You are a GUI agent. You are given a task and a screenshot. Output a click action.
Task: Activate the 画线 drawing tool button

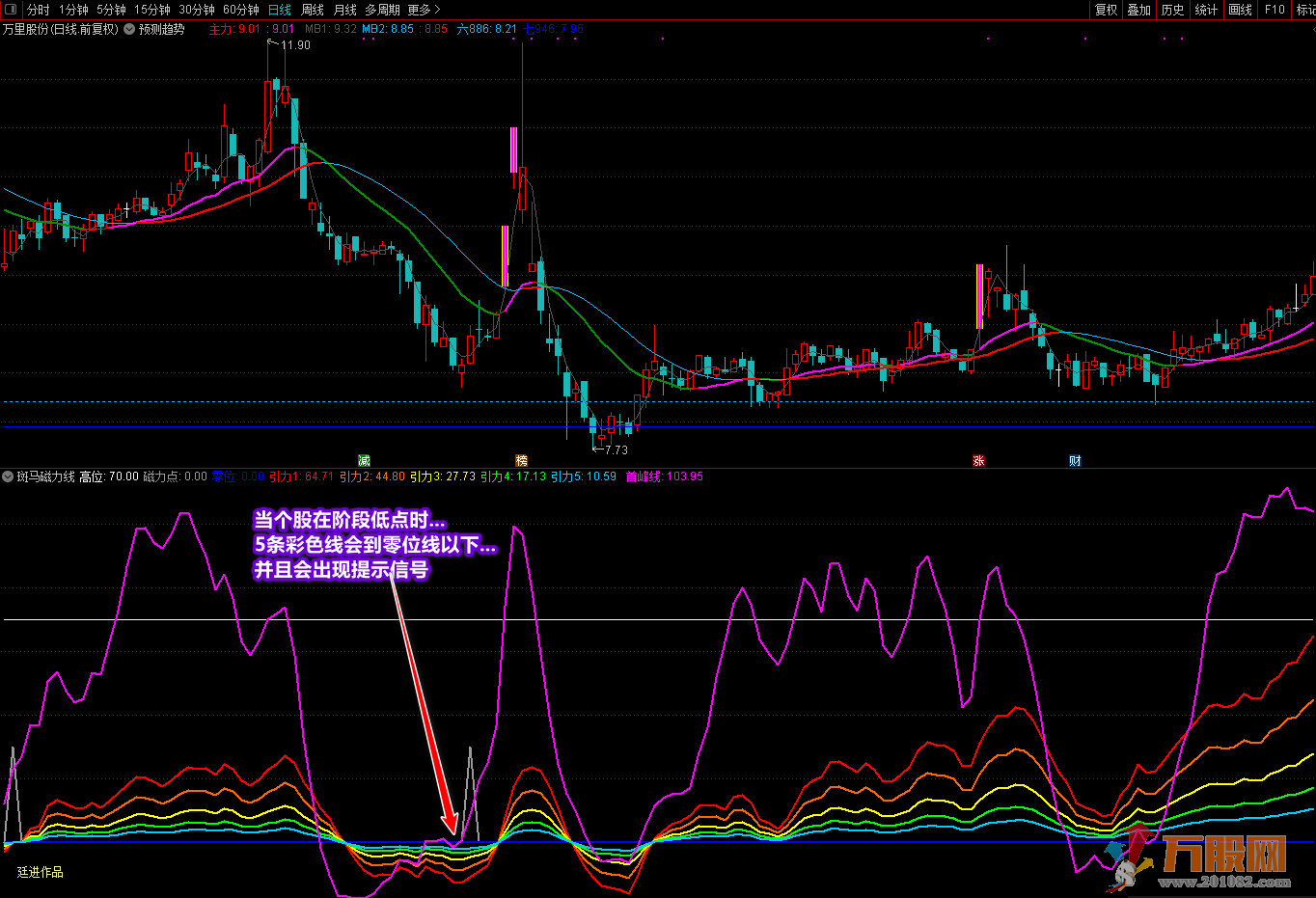(1241, 10)
